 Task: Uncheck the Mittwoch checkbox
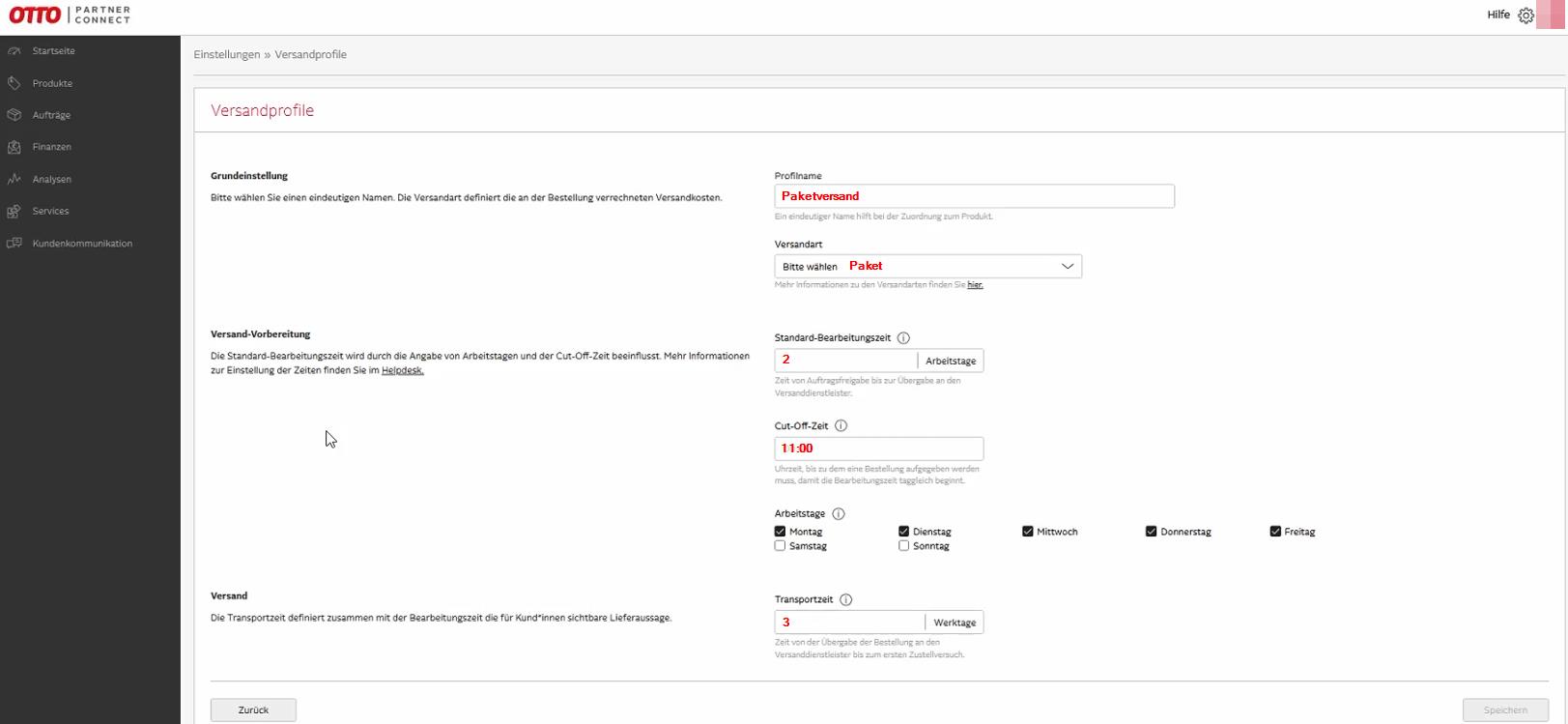point(1027,532)
